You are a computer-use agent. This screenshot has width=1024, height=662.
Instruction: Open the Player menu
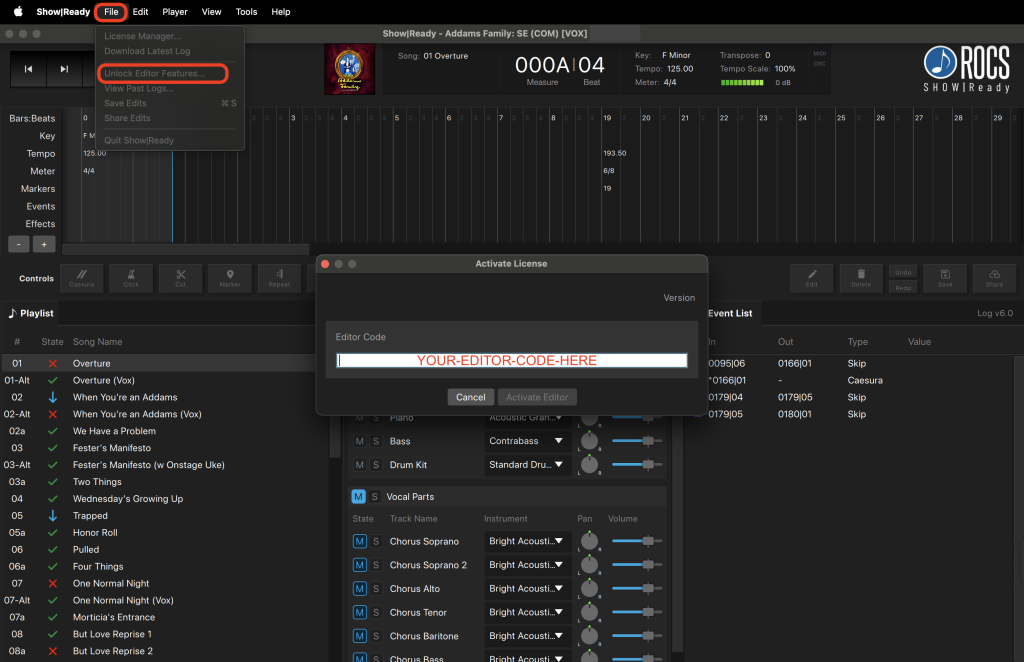click(175, 12)
